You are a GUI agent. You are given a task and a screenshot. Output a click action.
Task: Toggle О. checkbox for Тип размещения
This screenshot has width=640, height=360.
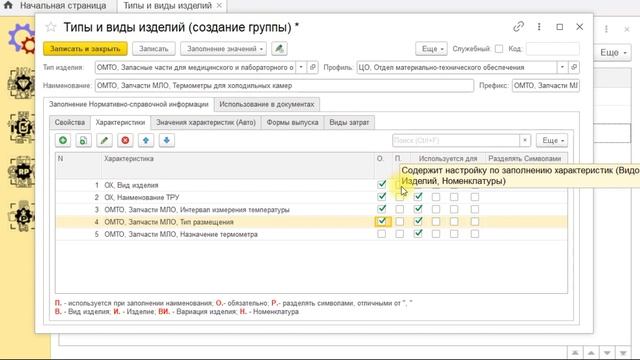coord(382,221)
